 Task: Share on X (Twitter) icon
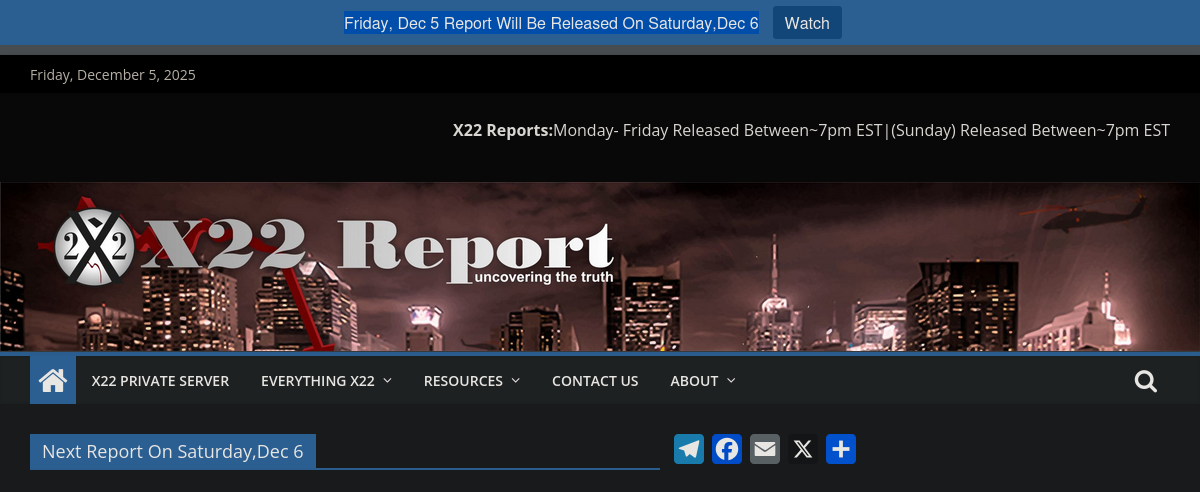(x=803, y=449)
